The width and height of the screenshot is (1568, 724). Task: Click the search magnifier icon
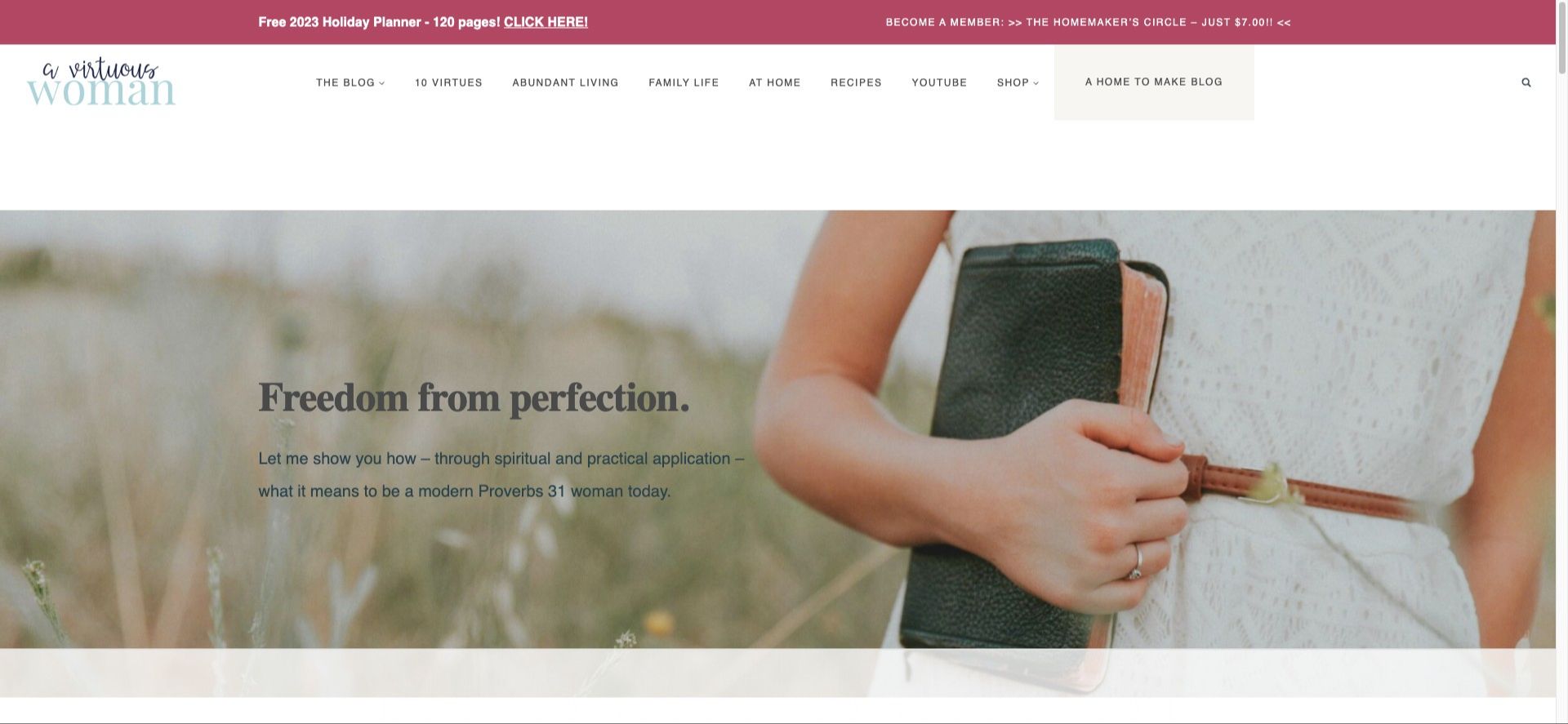tap(1526, 82)
